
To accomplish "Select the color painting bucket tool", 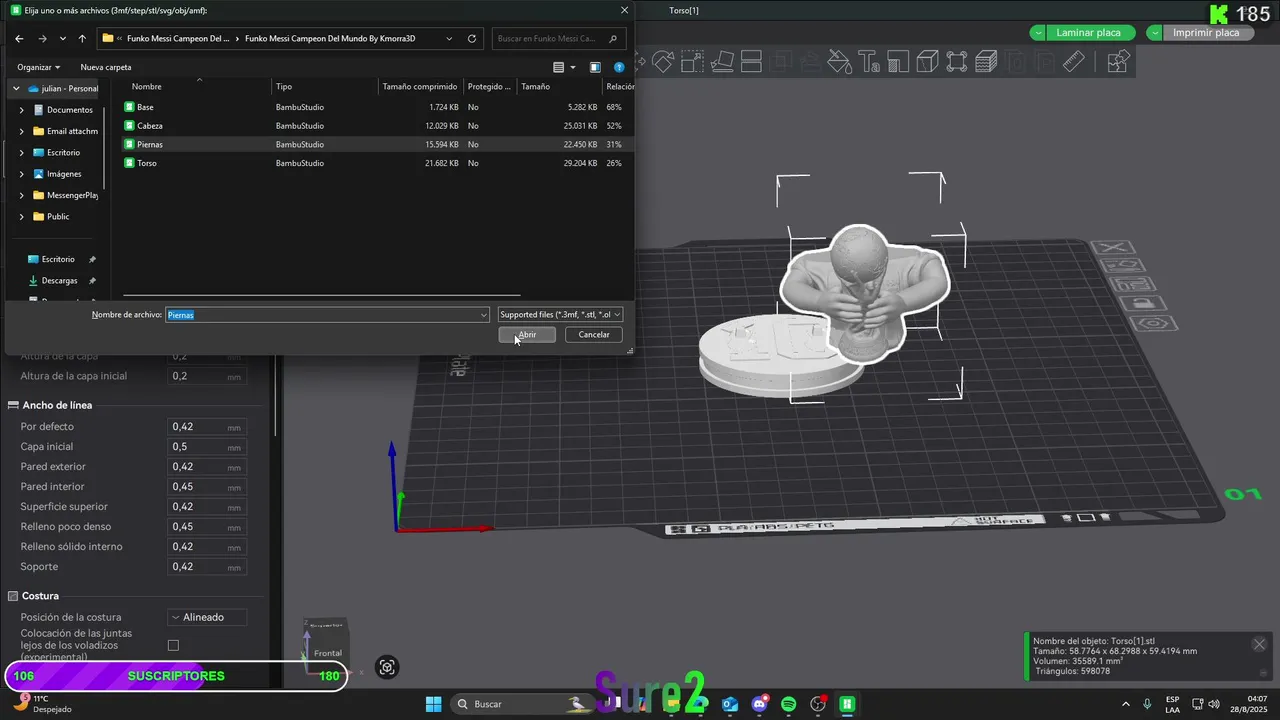I will pyautogui.click(x=839, y=61).
